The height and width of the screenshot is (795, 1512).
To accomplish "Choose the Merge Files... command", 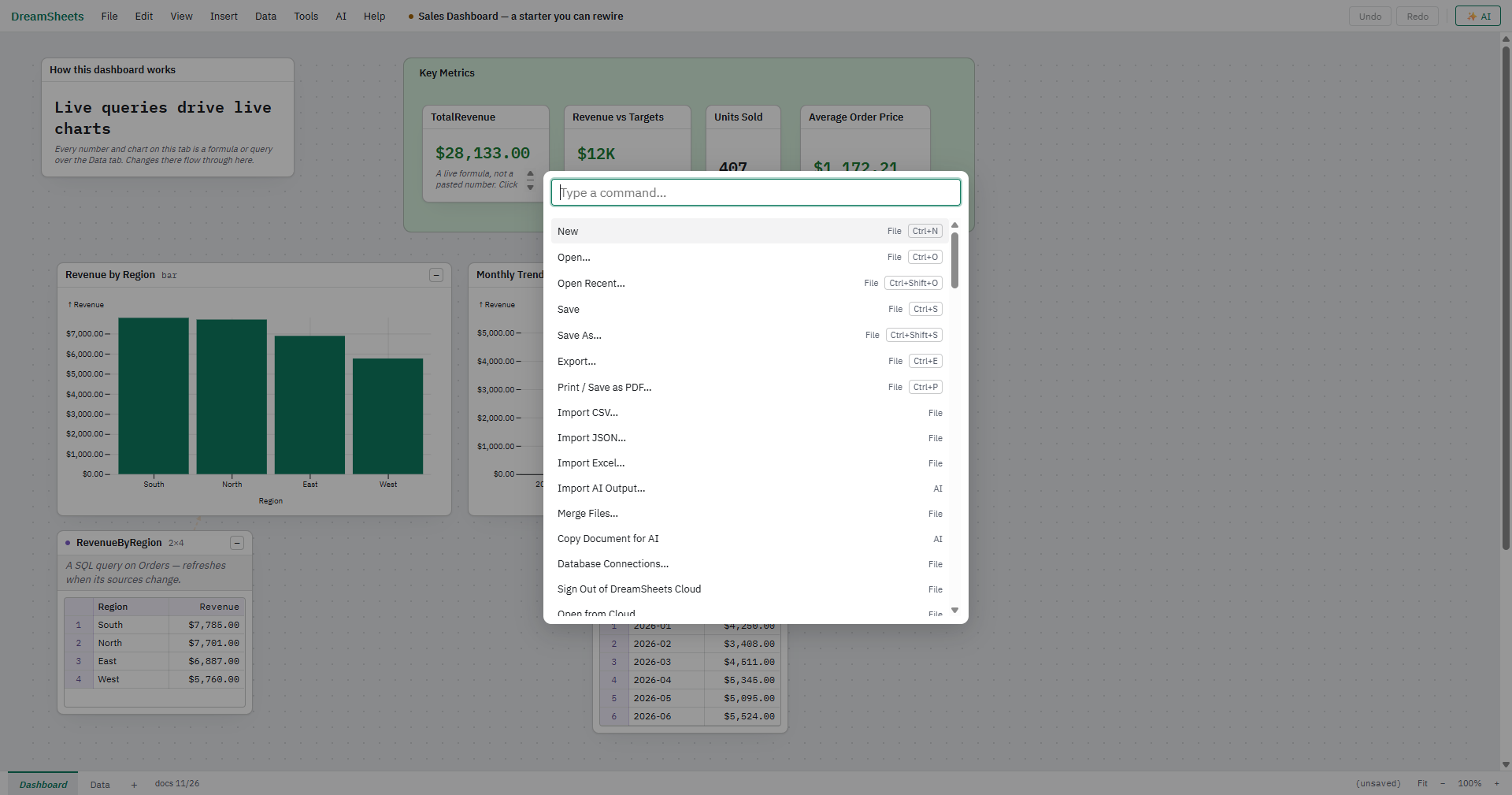I will (750, 514).
